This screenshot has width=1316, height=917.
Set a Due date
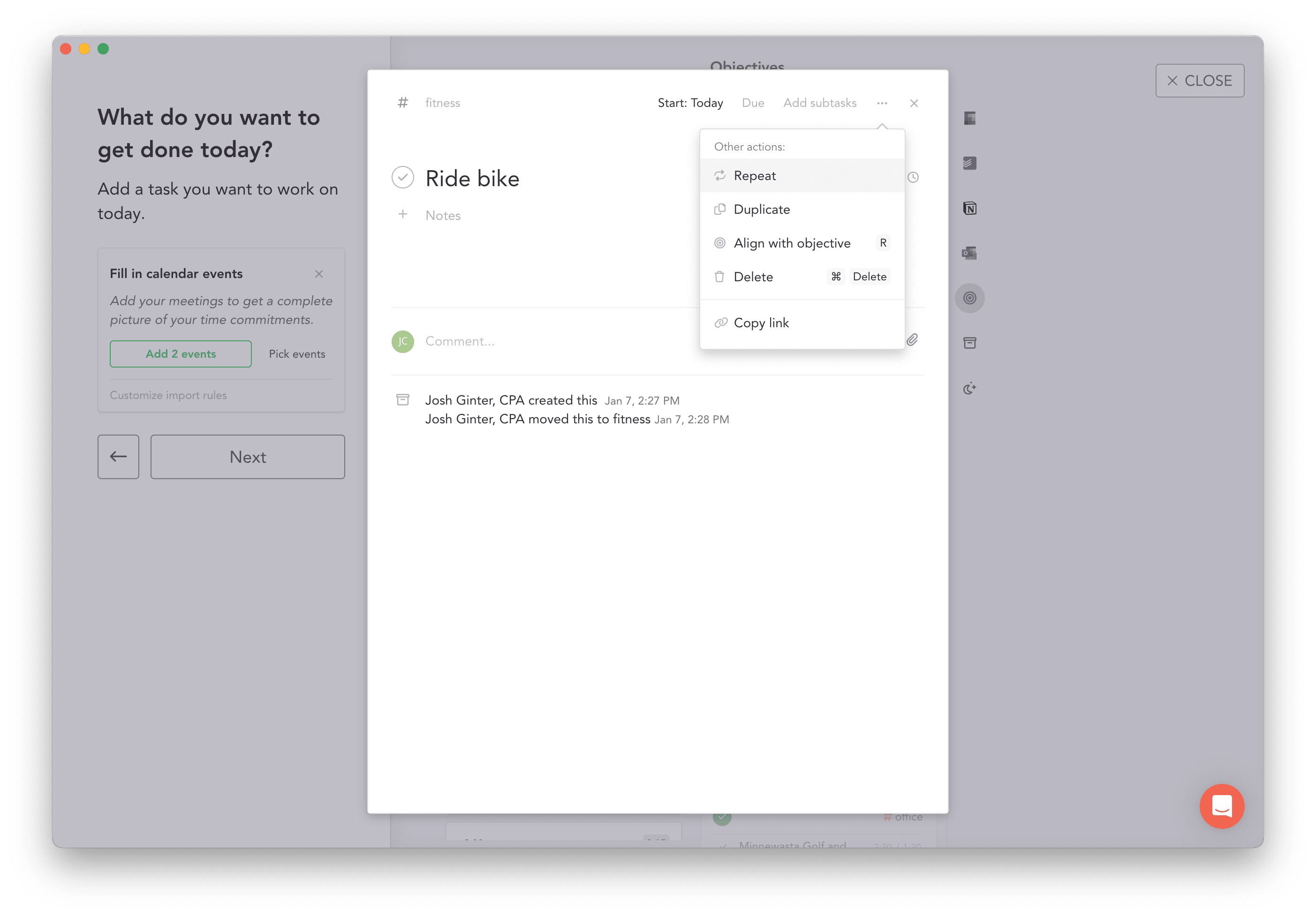753,103
